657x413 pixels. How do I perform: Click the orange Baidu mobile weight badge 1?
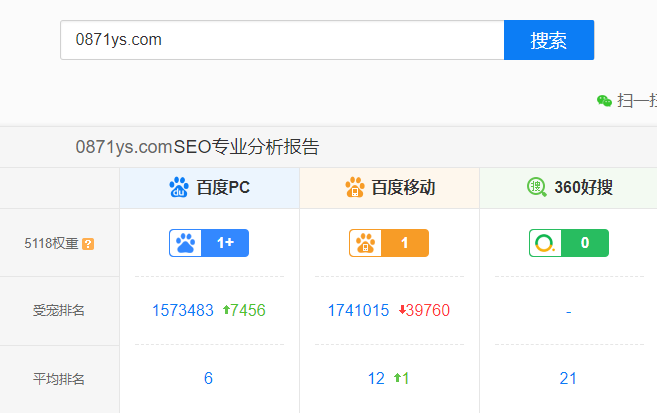tap(389, 243)
